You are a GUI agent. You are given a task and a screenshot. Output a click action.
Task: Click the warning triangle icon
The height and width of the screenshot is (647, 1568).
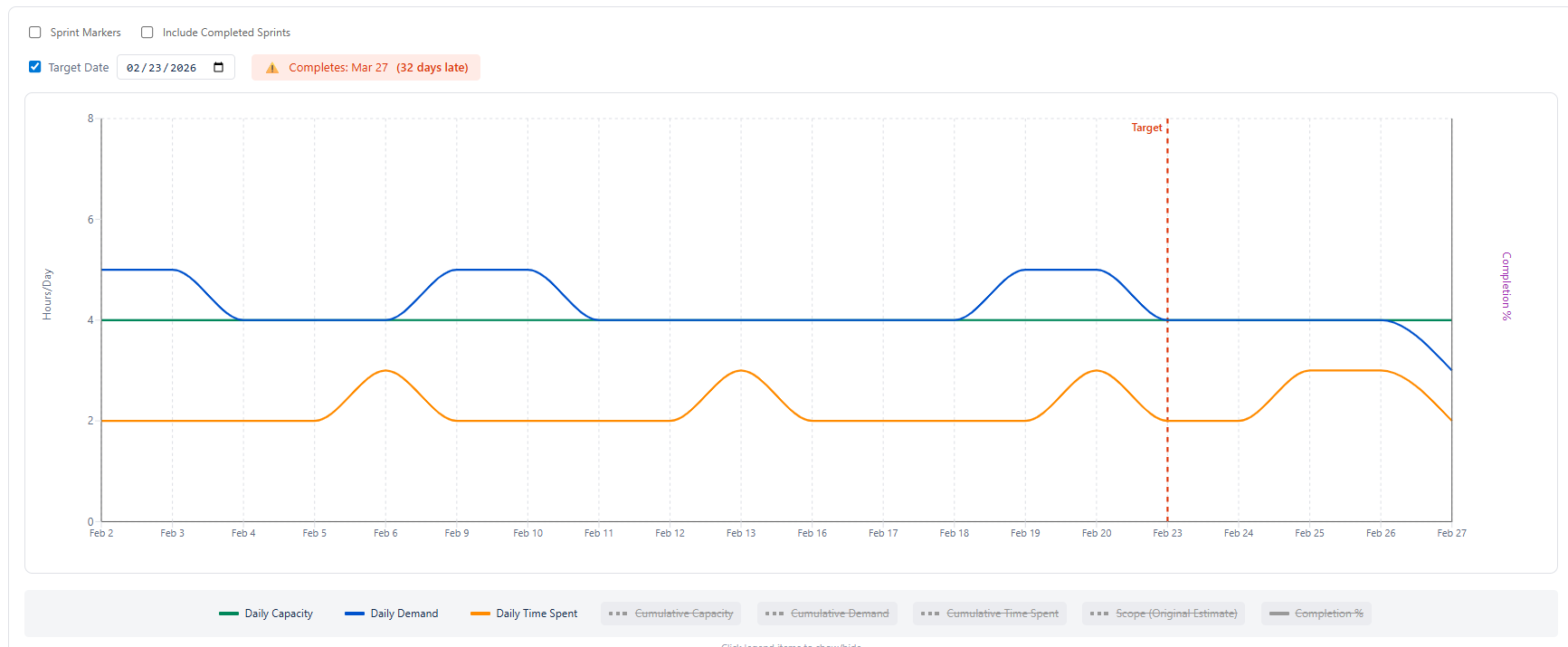[271, 68]
